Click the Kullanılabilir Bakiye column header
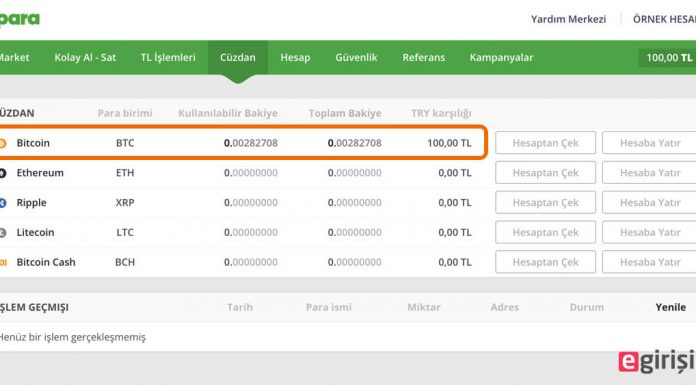This screenshot has width=696, height=385. point(228,113)
